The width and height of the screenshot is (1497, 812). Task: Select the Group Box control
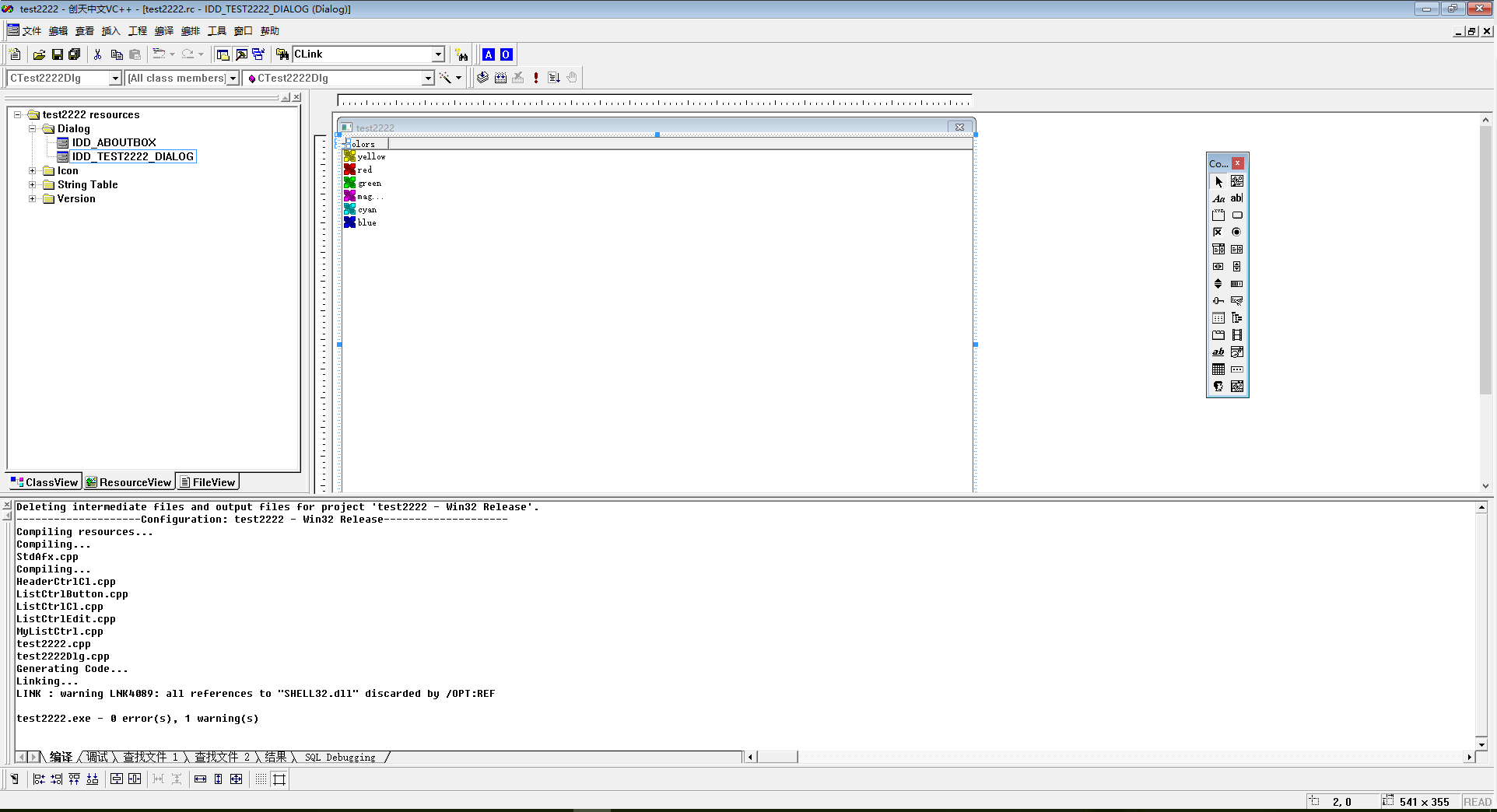pos(1218,215)
